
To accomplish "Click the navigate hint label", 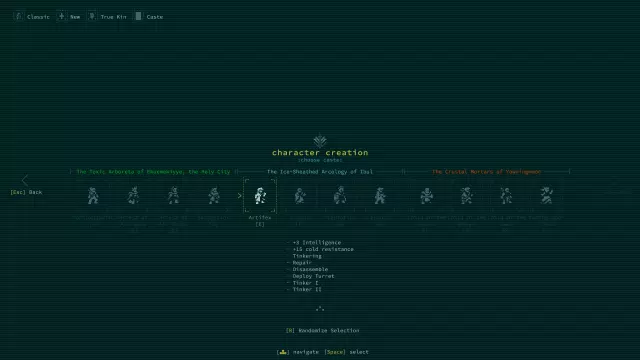I will point(306,352).
